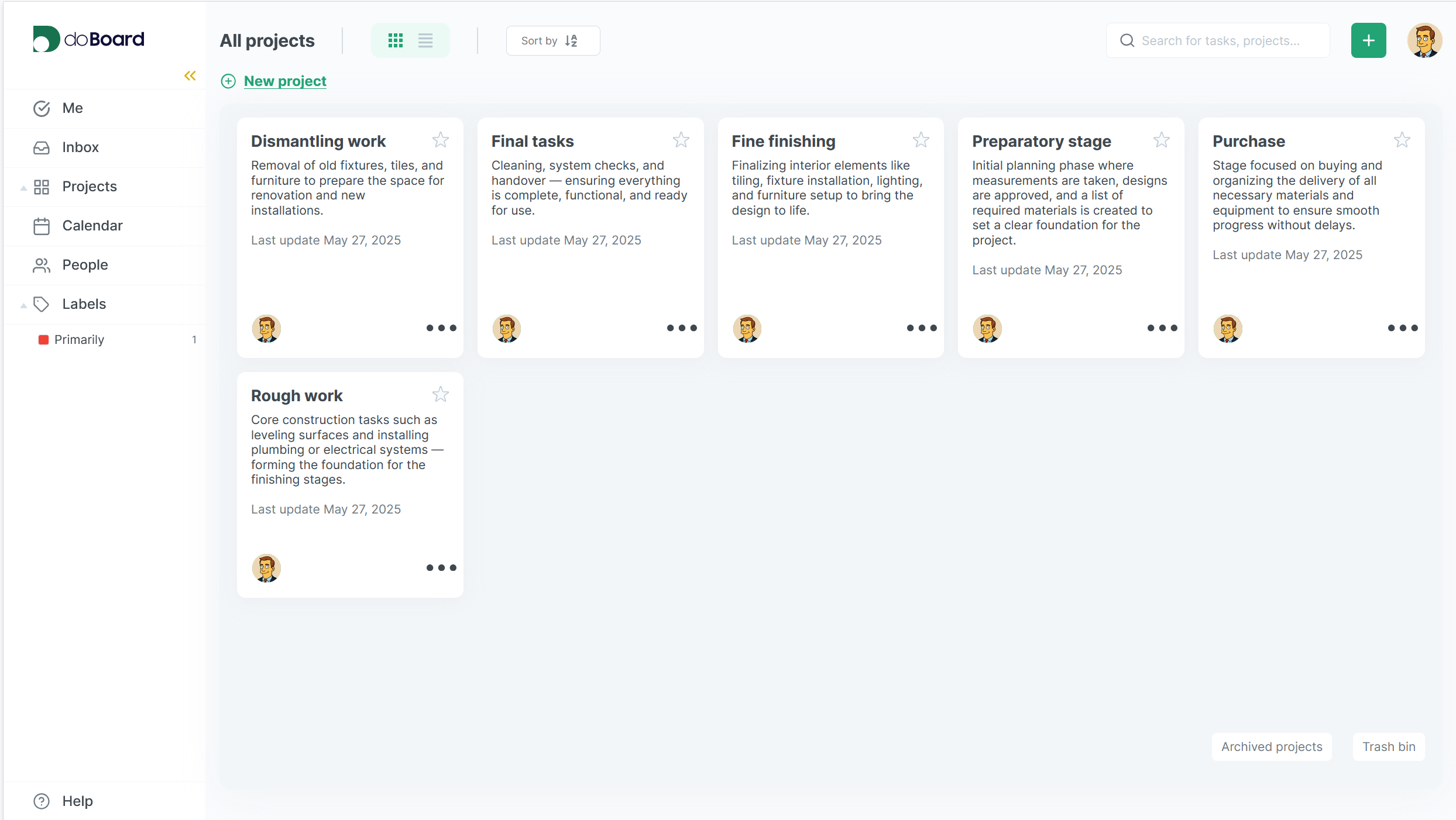This screenshot has width=1456, height=820.
Task: Open your profile avatar in the top right
Action: [x=1425, y=40]
